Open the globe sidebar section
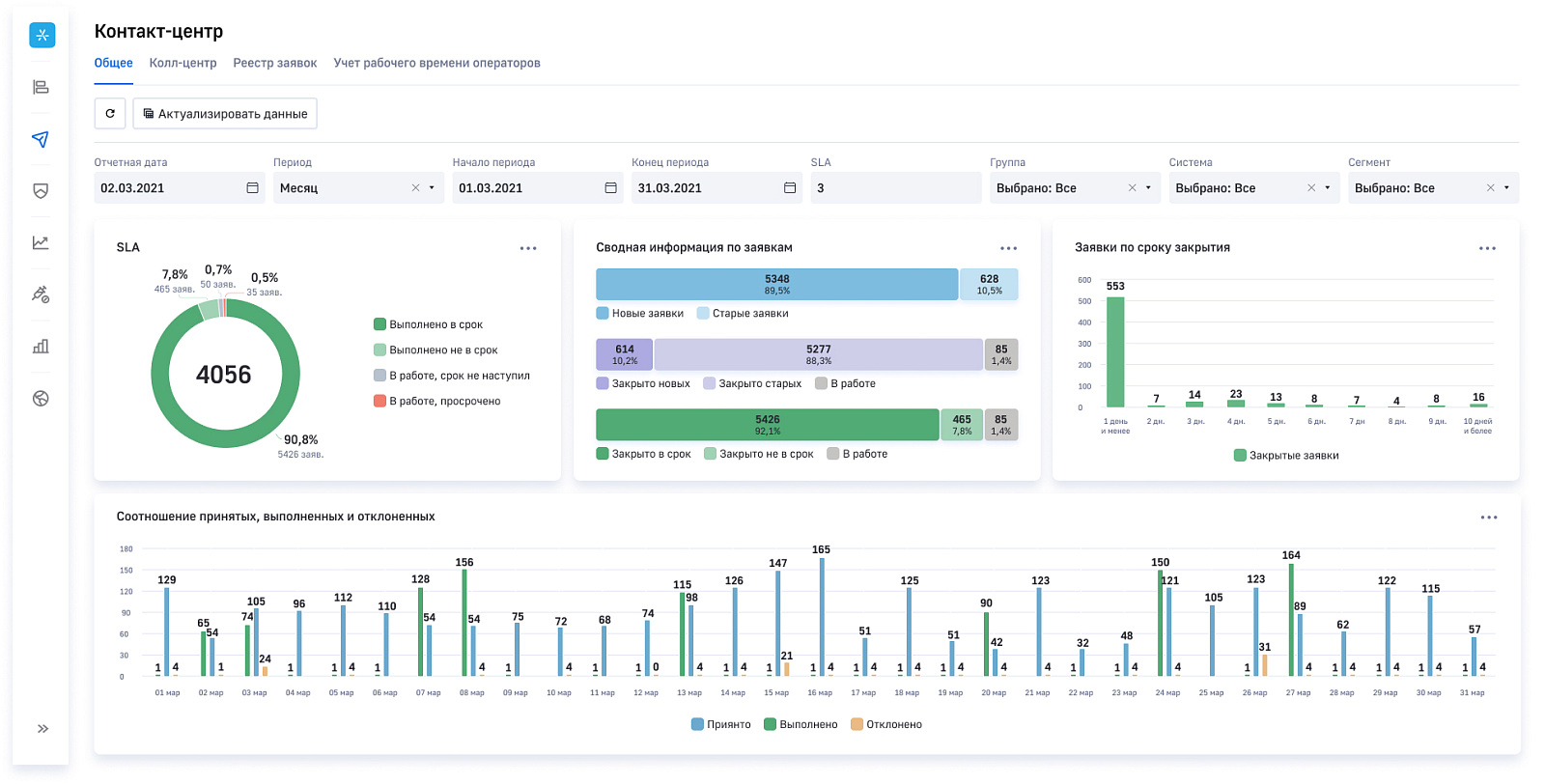The width and height of the screenshot is (1545, 784). click(x=41, y=399)
